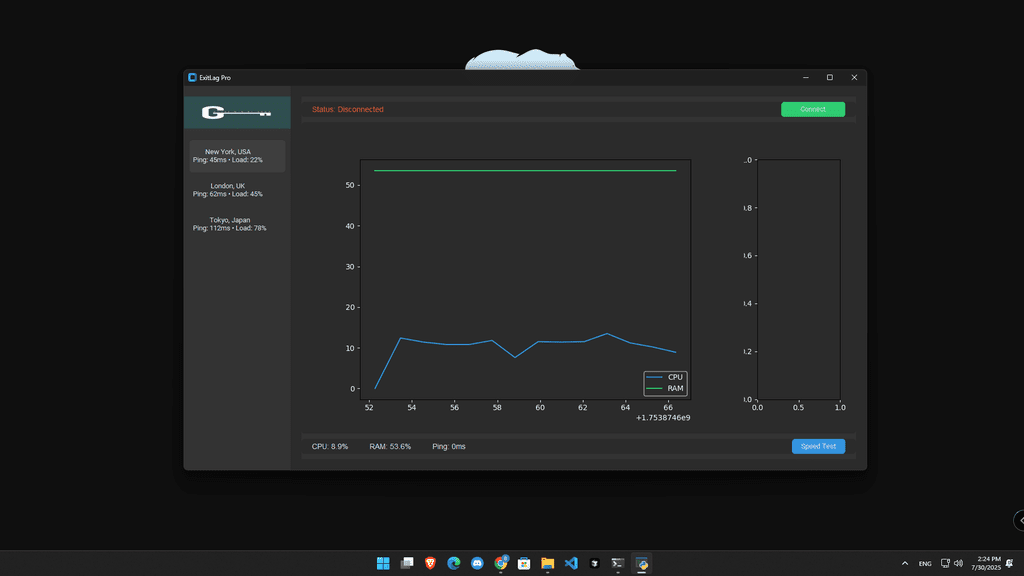
Task: Maximize the ExitLag Pro window
Action: (x=830, y=77)
